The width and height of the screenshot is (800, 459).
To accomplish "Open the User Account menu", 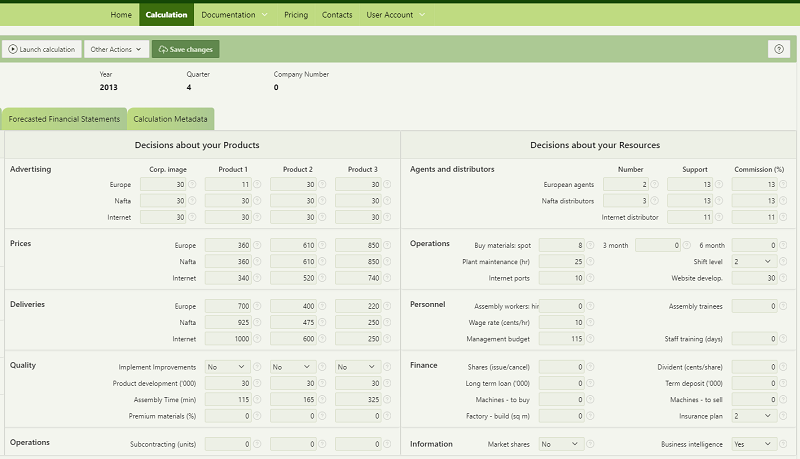I will pyautogui.click(x=395, y=15).
